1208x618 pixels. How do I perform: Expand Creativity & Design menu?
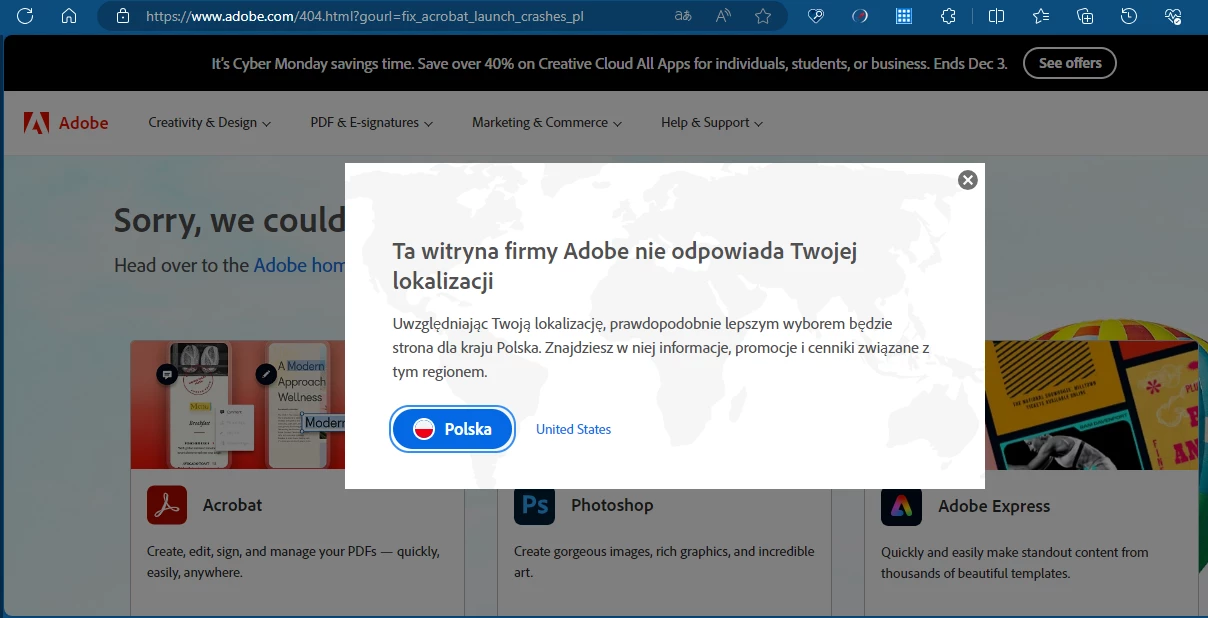[210, 123]
